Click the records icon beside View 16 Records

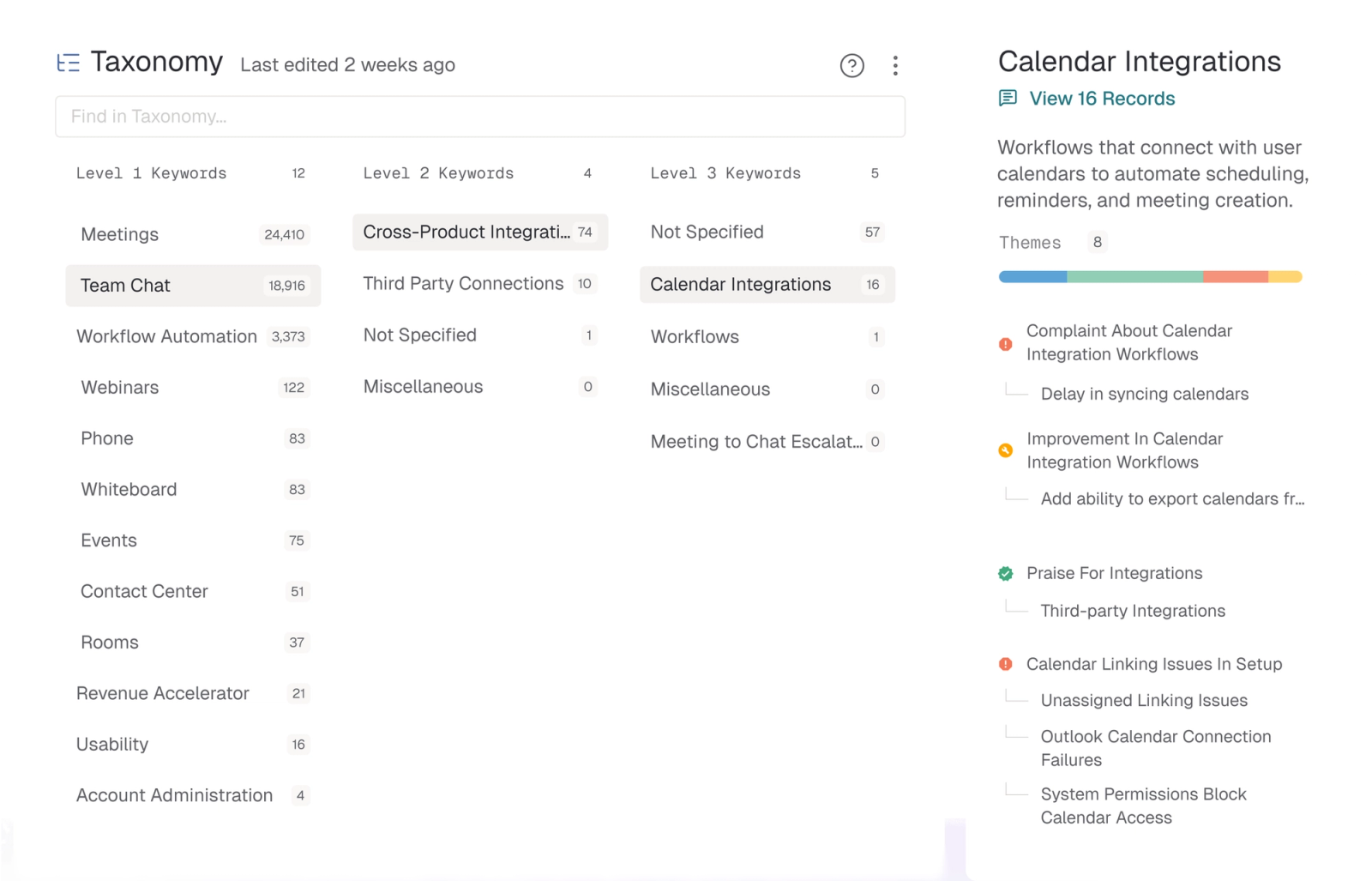[1008, 98]
